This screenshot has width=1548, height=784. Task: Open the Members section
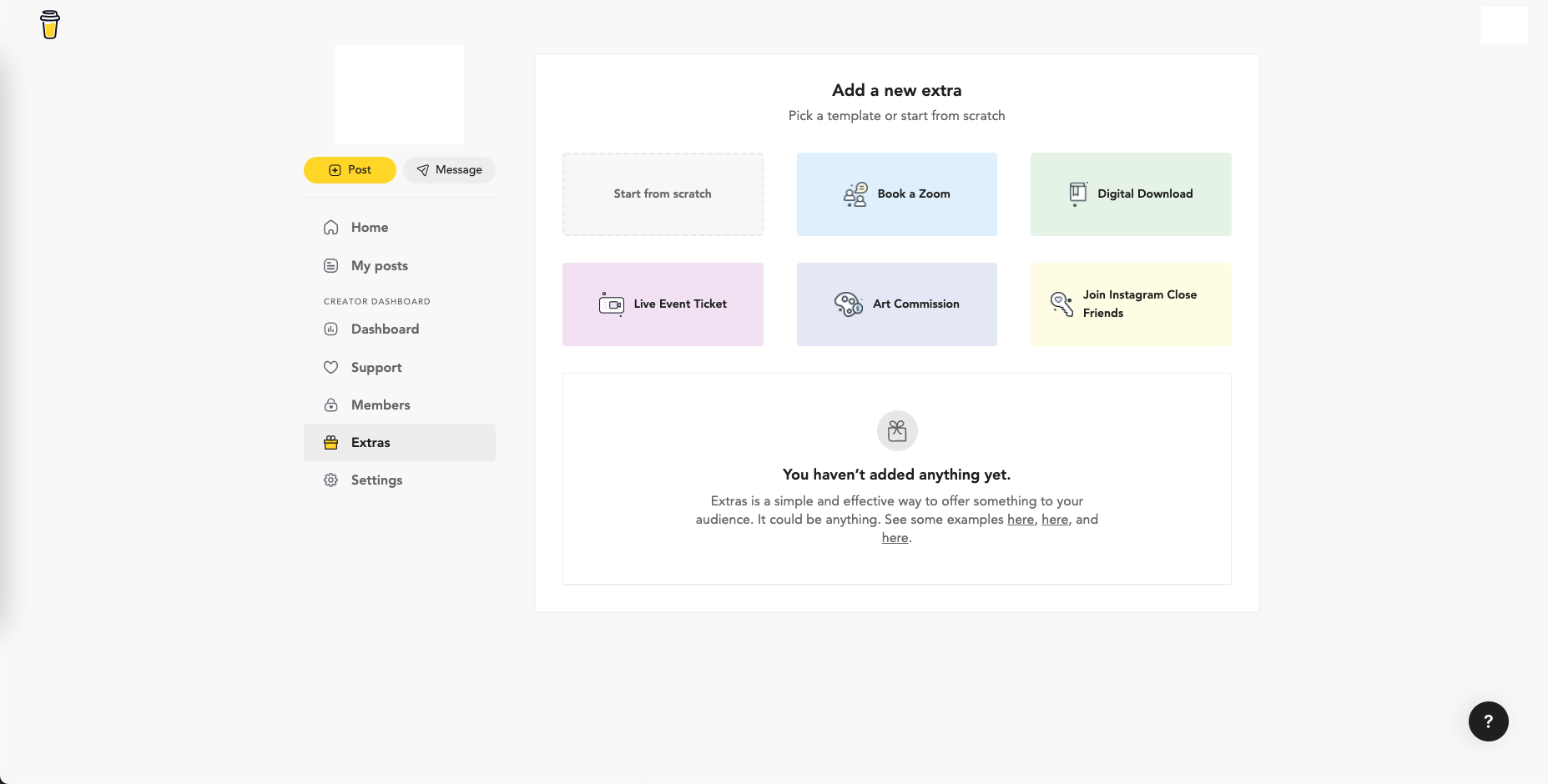tap(400, 405)
